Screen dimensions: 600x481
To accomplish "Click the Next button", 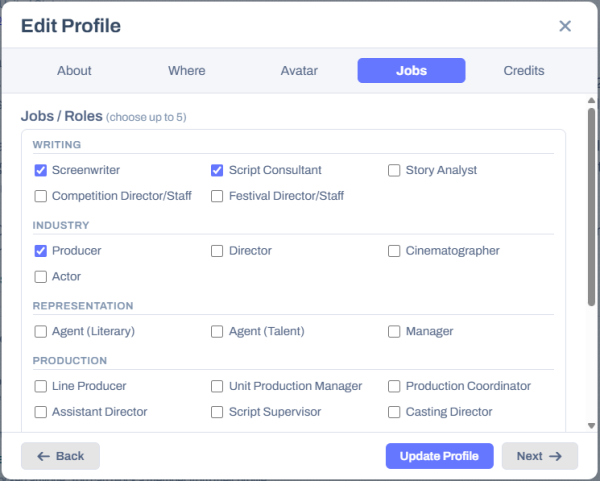I will click(x=540, y=456).
